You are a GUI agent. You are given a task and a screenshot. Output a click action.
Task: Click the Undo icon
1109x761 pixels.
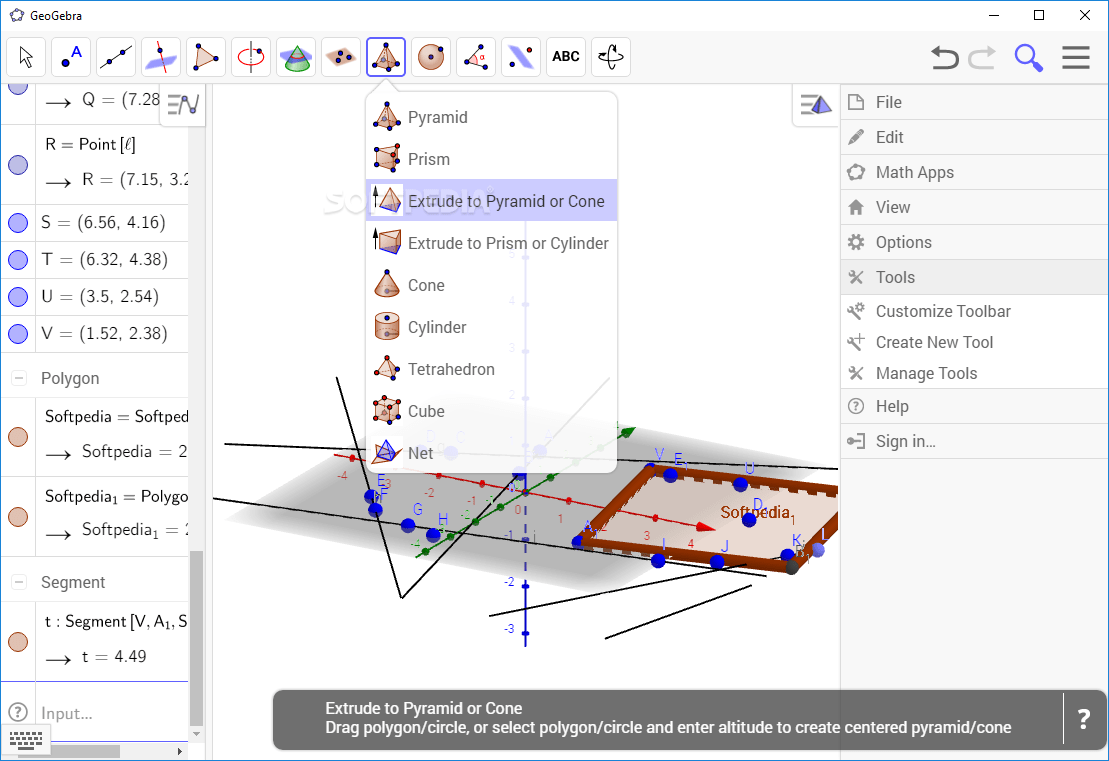[944, 57]
